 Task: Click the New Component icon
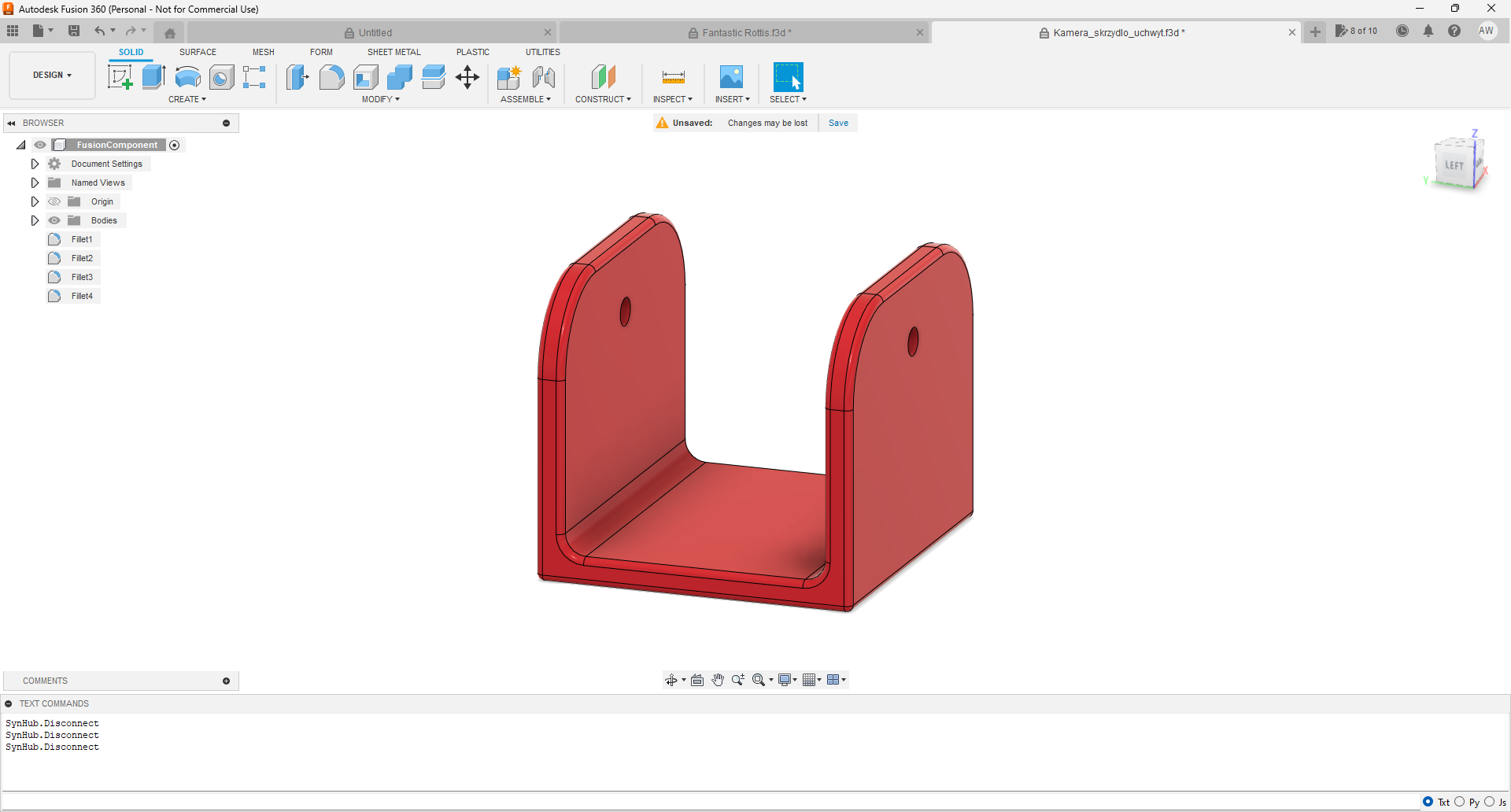tap(509, 77)
